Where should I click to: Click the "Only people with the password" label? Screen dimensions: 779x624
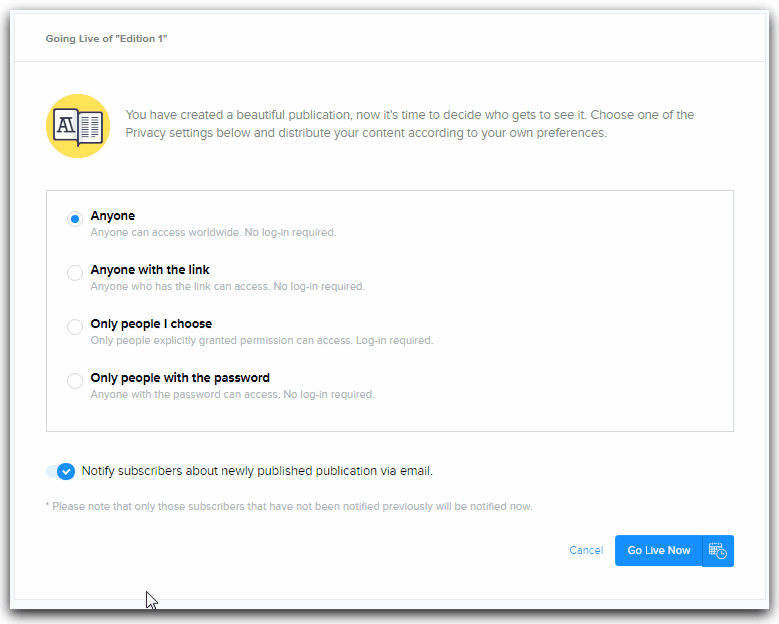pyautogui.click(x=180, y=378)
